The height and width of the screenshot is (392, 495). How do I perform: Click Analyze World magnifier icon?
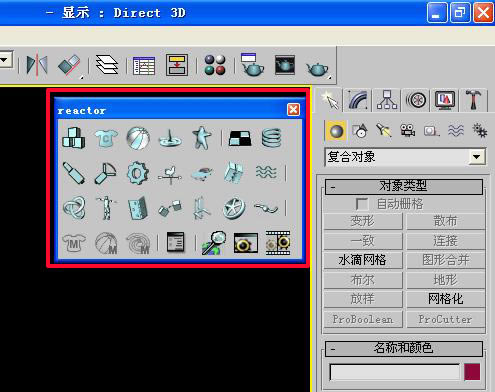pyautogui.click(x=213, y=243)
